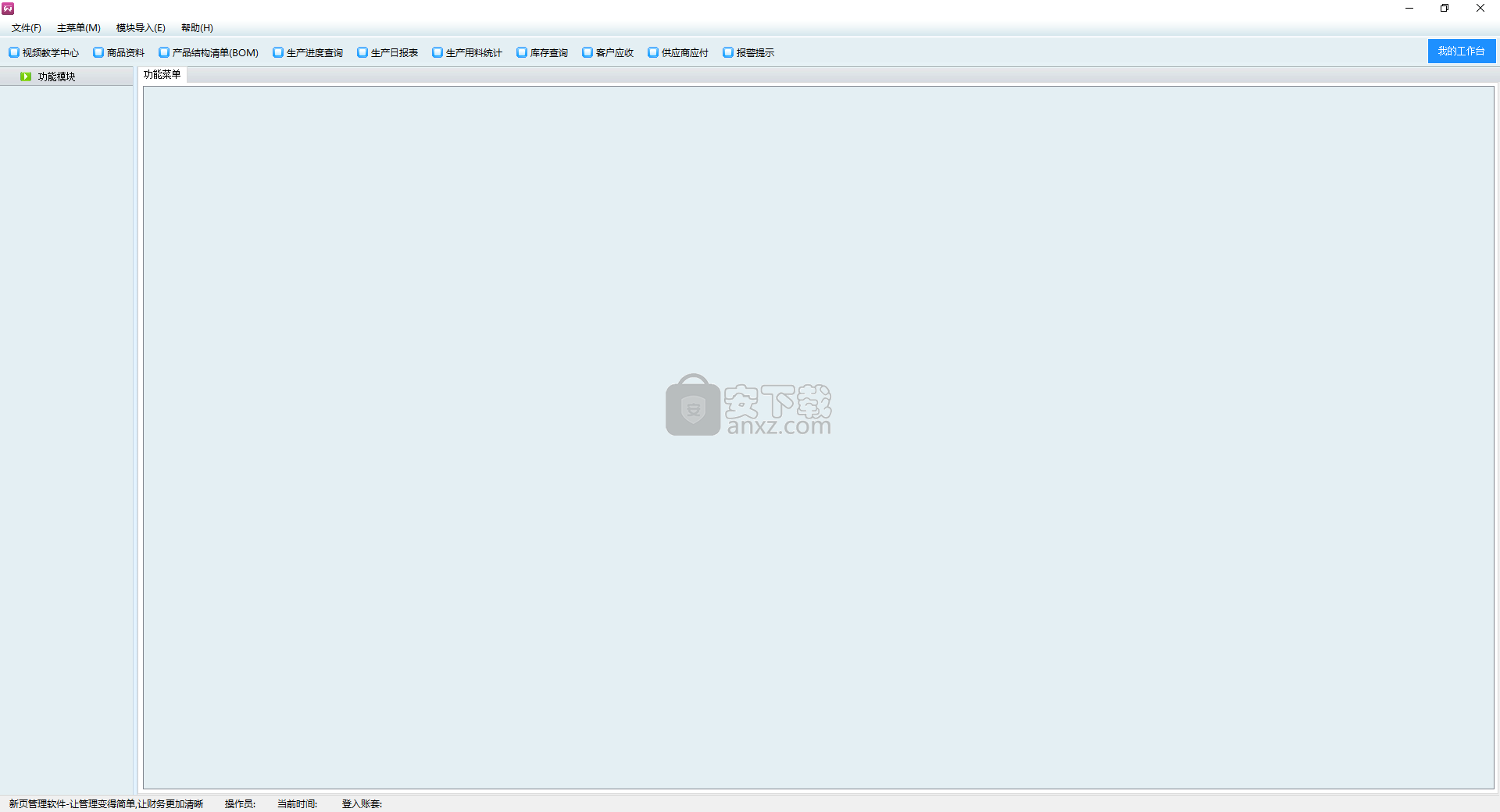
Task: Show 报警提示 from the toolbar
Action: point(748,52)
